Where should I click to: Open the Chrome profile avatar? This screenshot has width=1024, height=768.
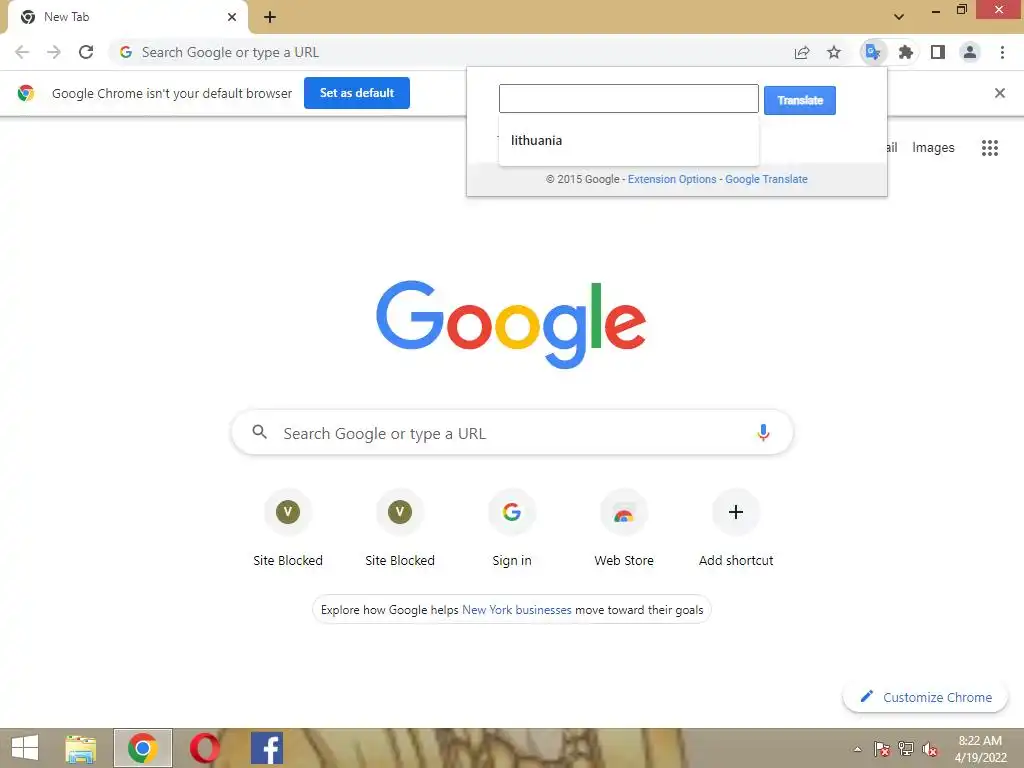[x=970, y=52]
